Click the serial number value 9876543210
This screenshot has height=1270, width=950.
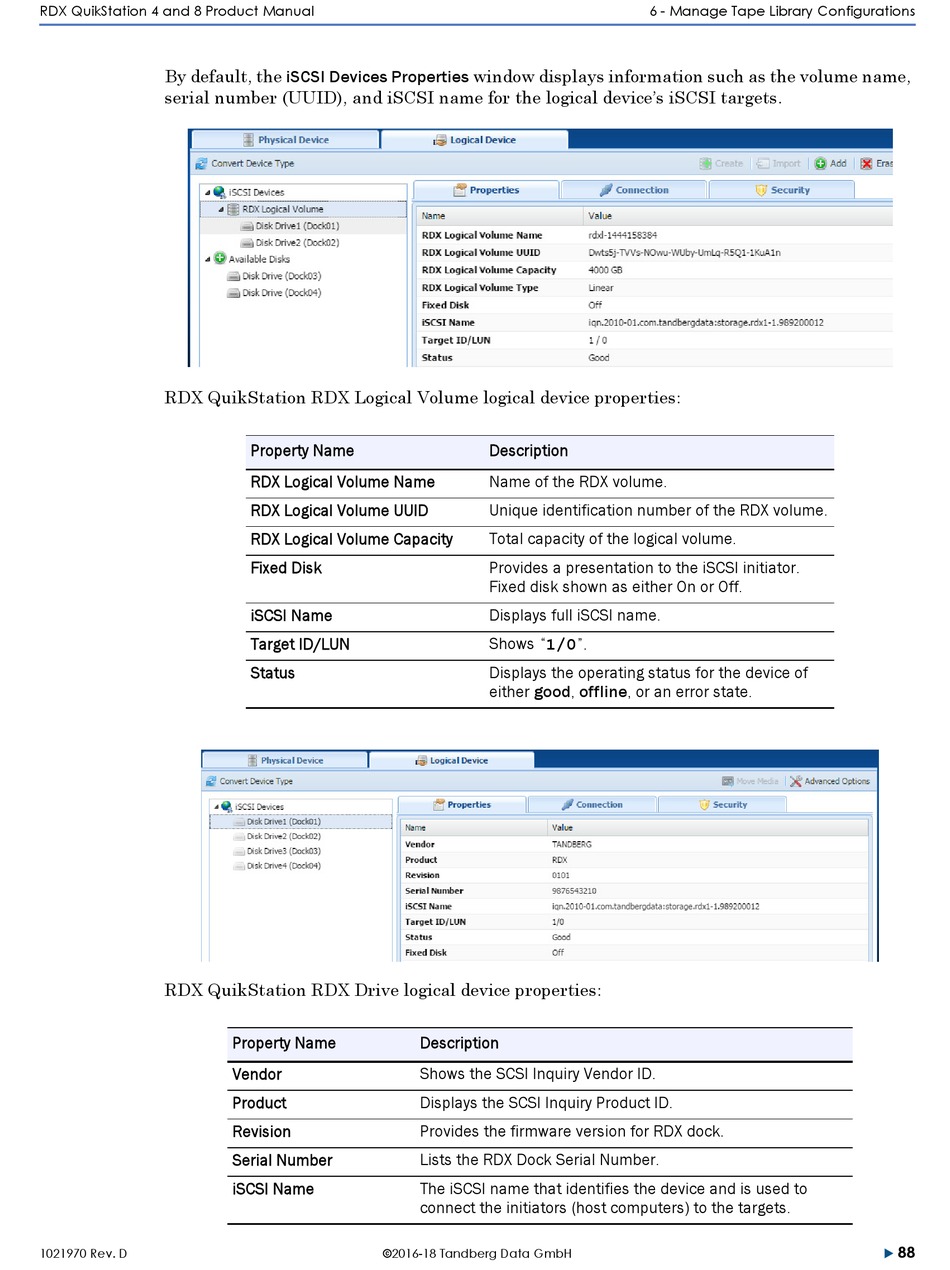click(574, 891)
